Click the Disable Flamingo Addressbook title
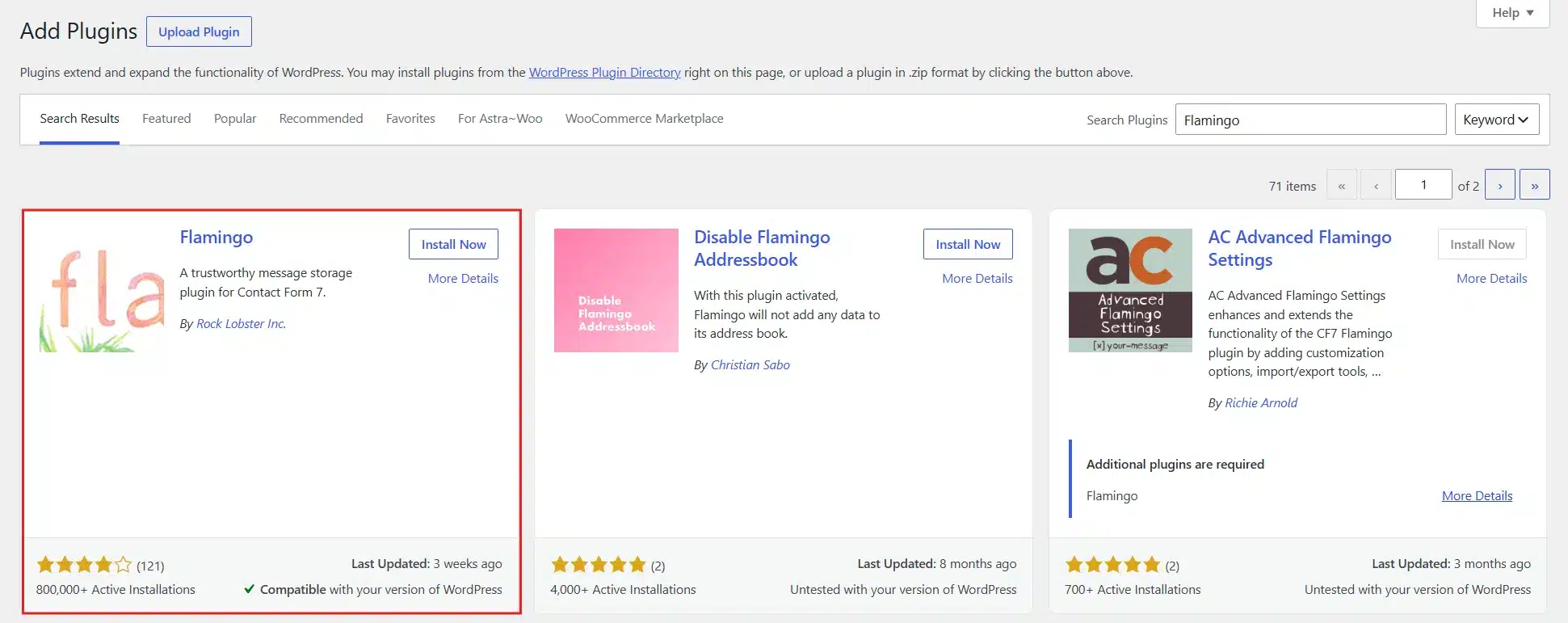 (x=762, y=248)
